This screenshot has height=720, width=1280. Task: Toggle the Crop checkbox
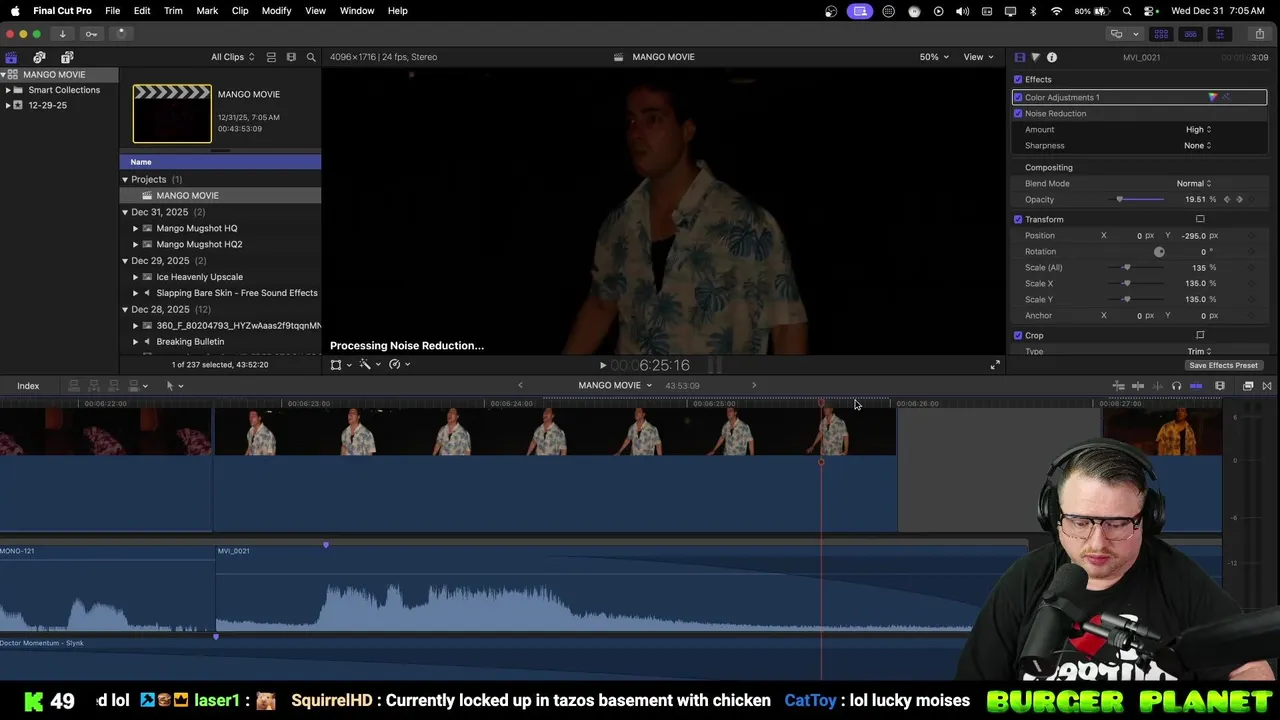click(1018, 335)
